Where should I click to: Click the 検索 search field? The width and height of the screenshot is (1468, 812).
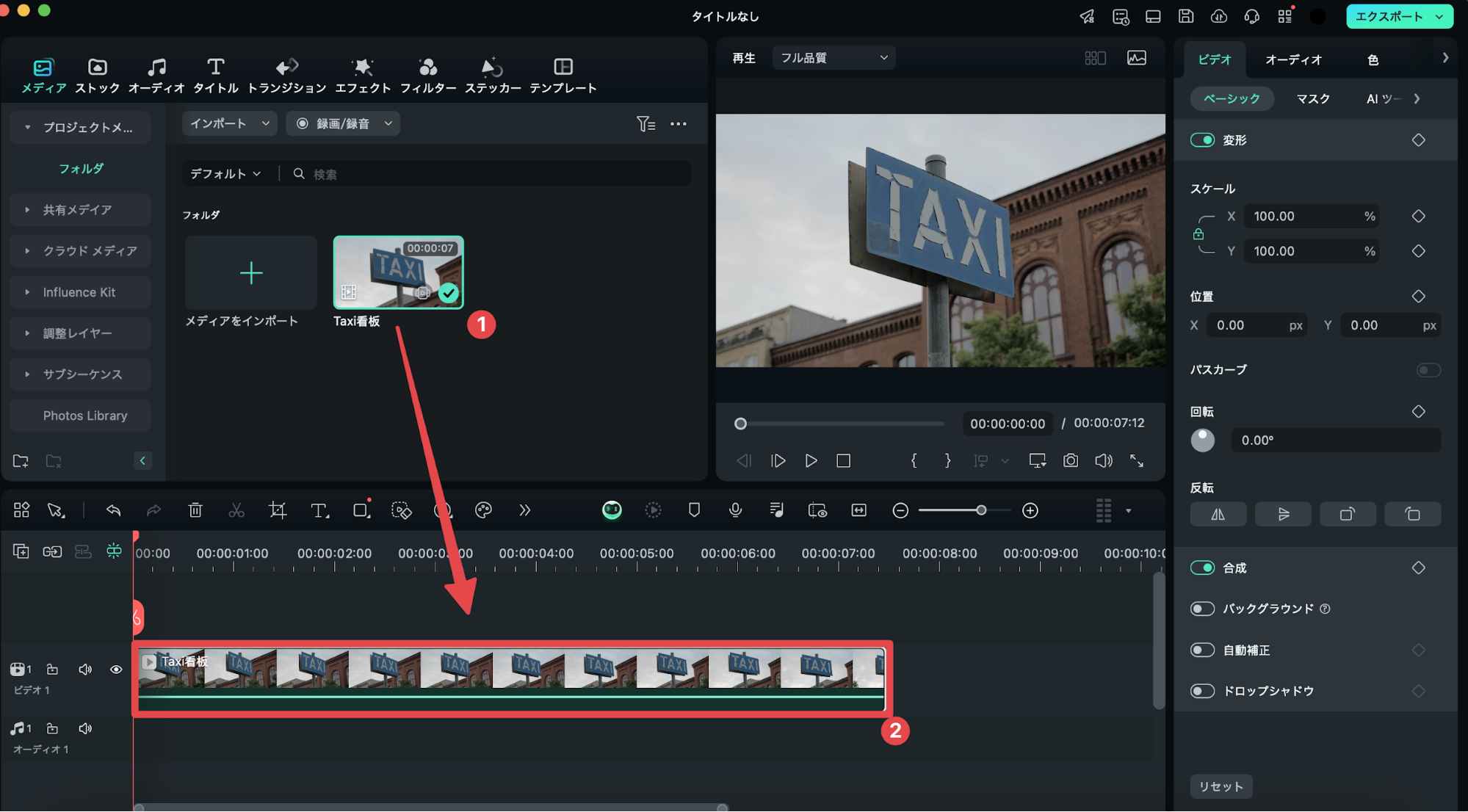(x=487, y=173)
